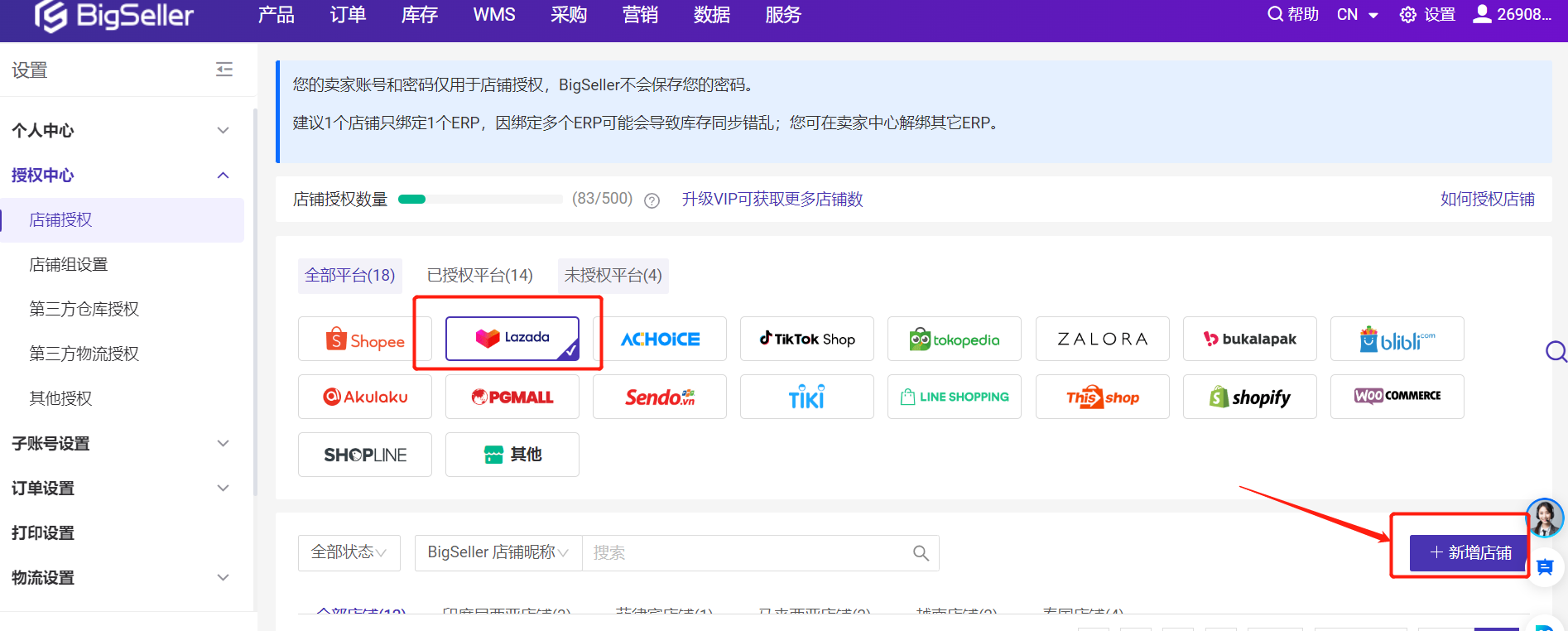Select the TikTok Shop platform tile
Screen dimensions: 1568x631
pyautogui.click(x=806, y=340)
